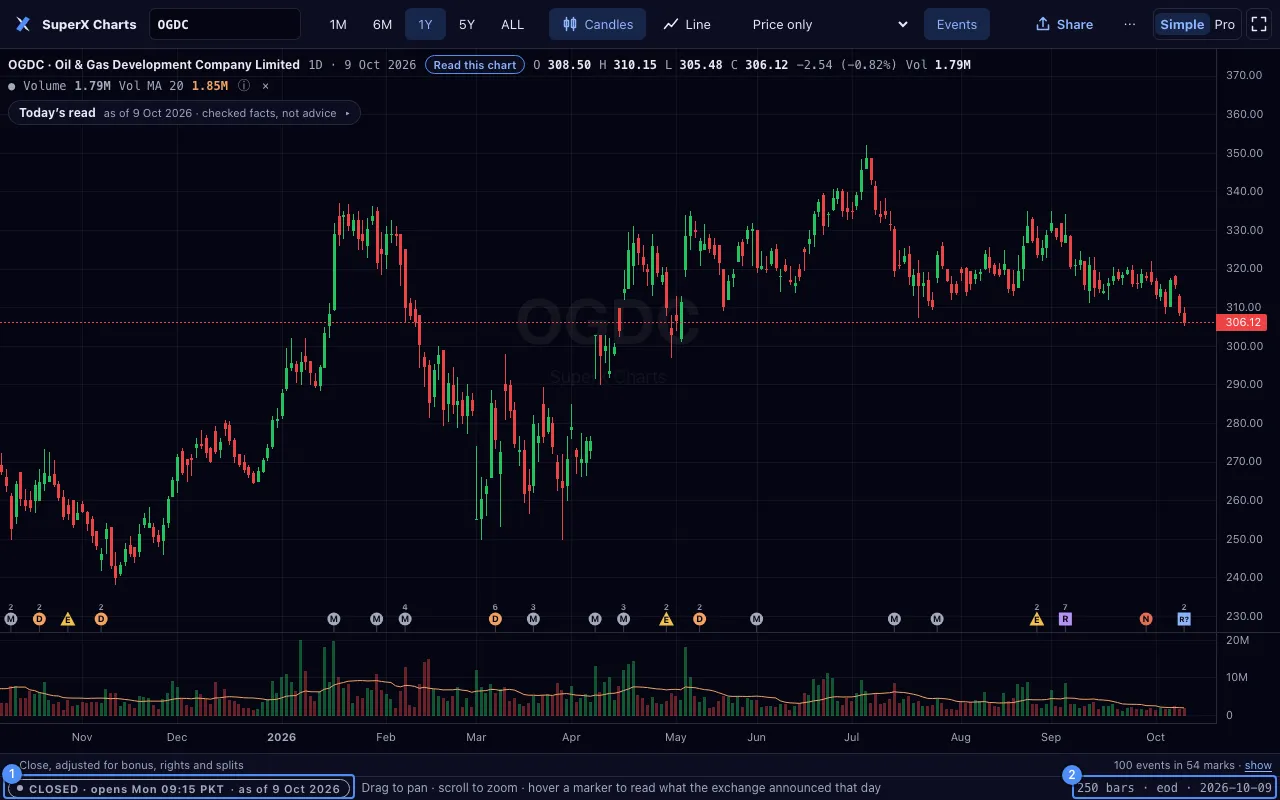This screenshot has height=800, width=1280.
Task: Toggle the Events overlay button
Action: point(957,24)
